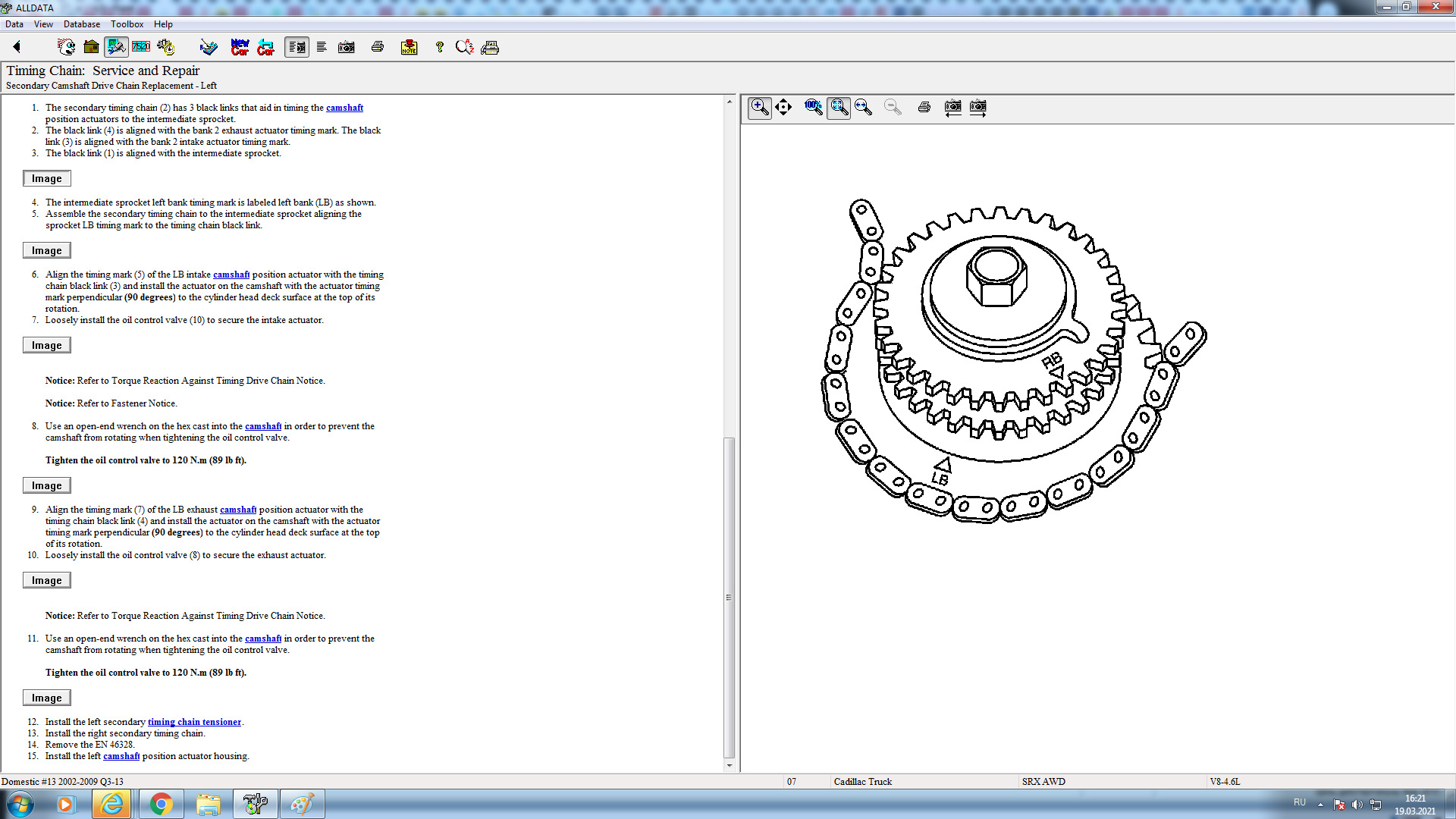Go to previous image camera arrow
Image resolution: width=1456 pixels, height=819 pixels.
tap(952, 107)
